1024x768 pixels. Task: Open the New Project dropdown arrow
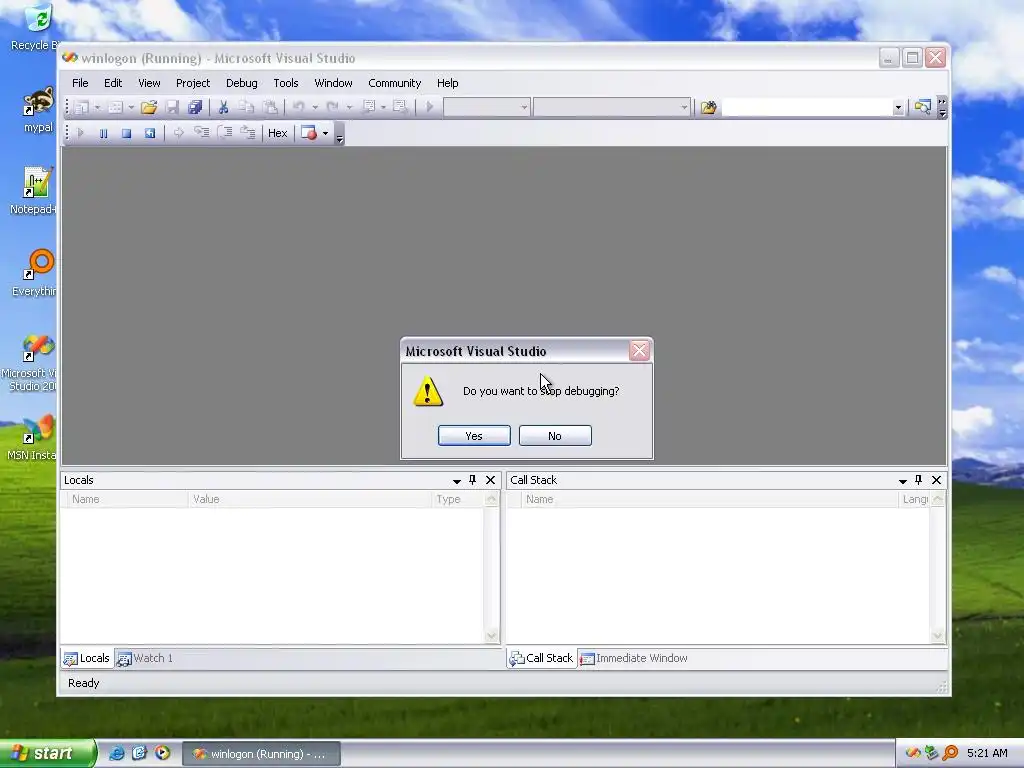coord(97,107)
